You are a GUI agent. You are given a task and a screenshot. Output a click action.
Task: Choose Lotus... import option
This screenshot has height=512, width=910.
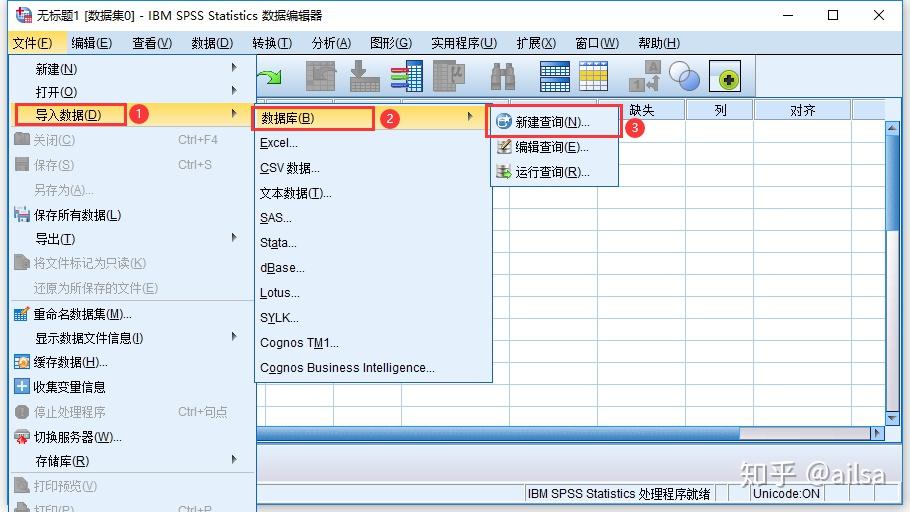pos(373,293)
